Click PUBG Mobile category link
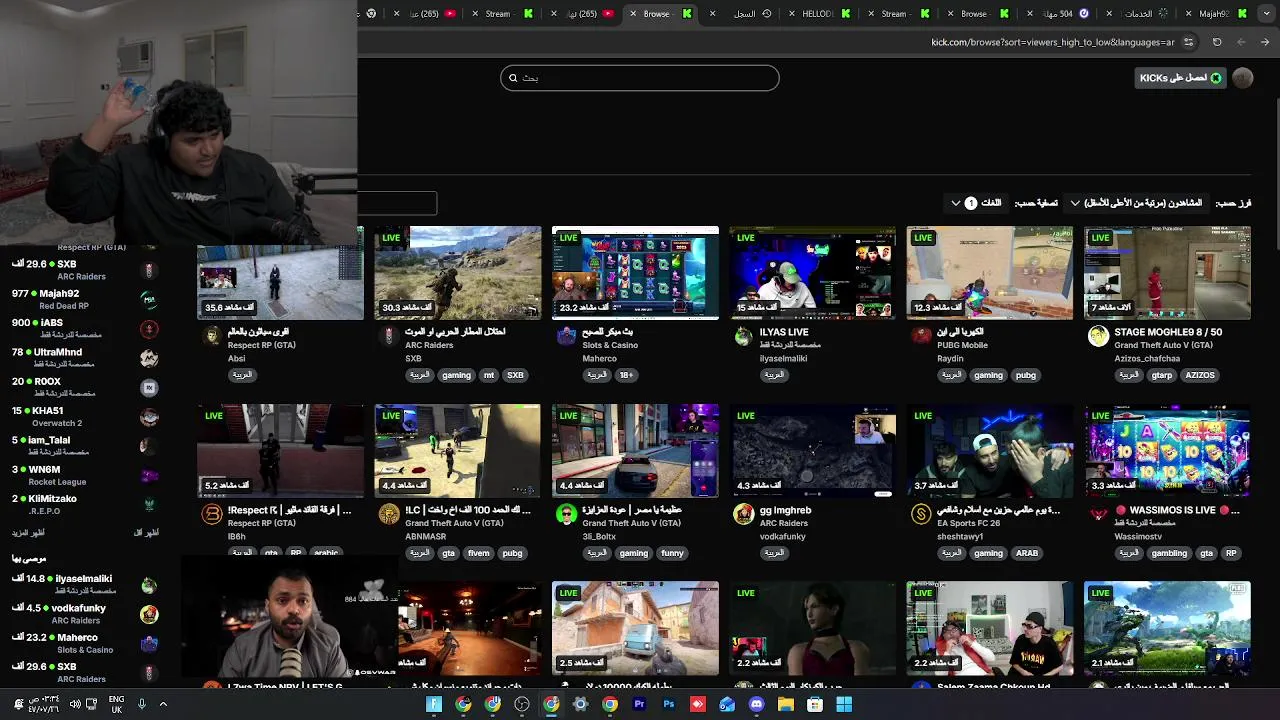Screen dimensions: 1280x720 pos(962,345)
